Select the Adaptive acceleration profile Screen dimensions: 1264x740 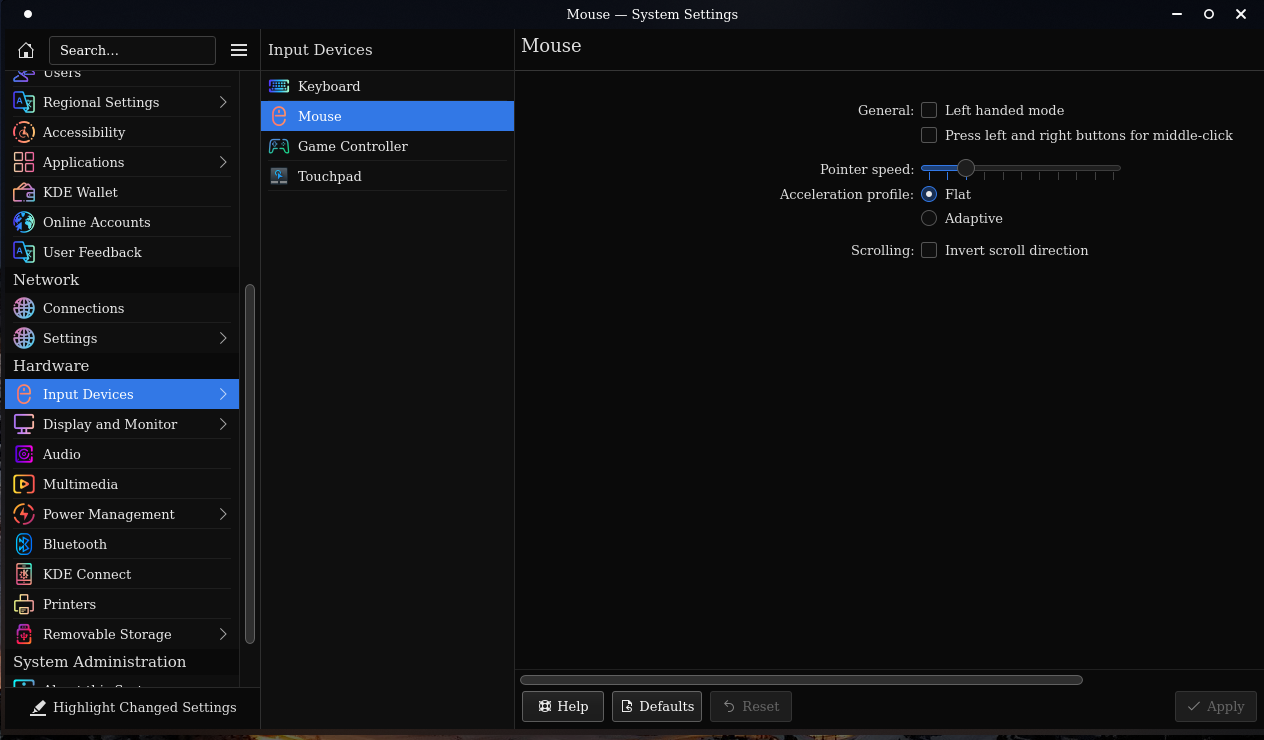929,218
